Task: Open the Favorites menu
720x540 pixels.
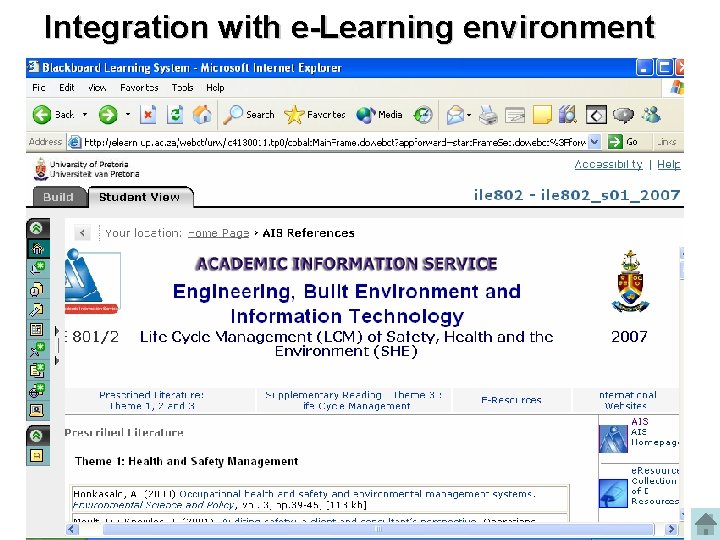Action: pos(139,88)
